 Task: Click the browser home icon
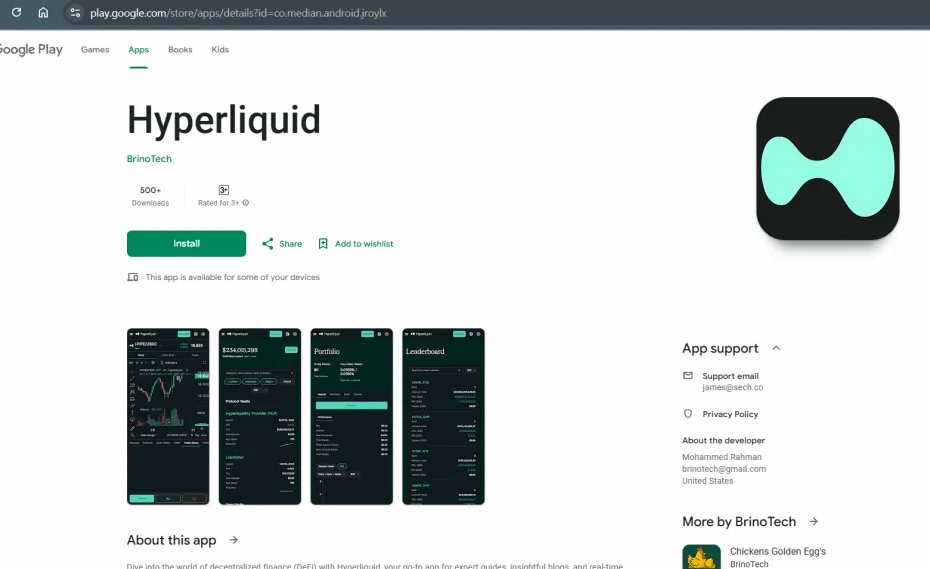click(43, 13)
